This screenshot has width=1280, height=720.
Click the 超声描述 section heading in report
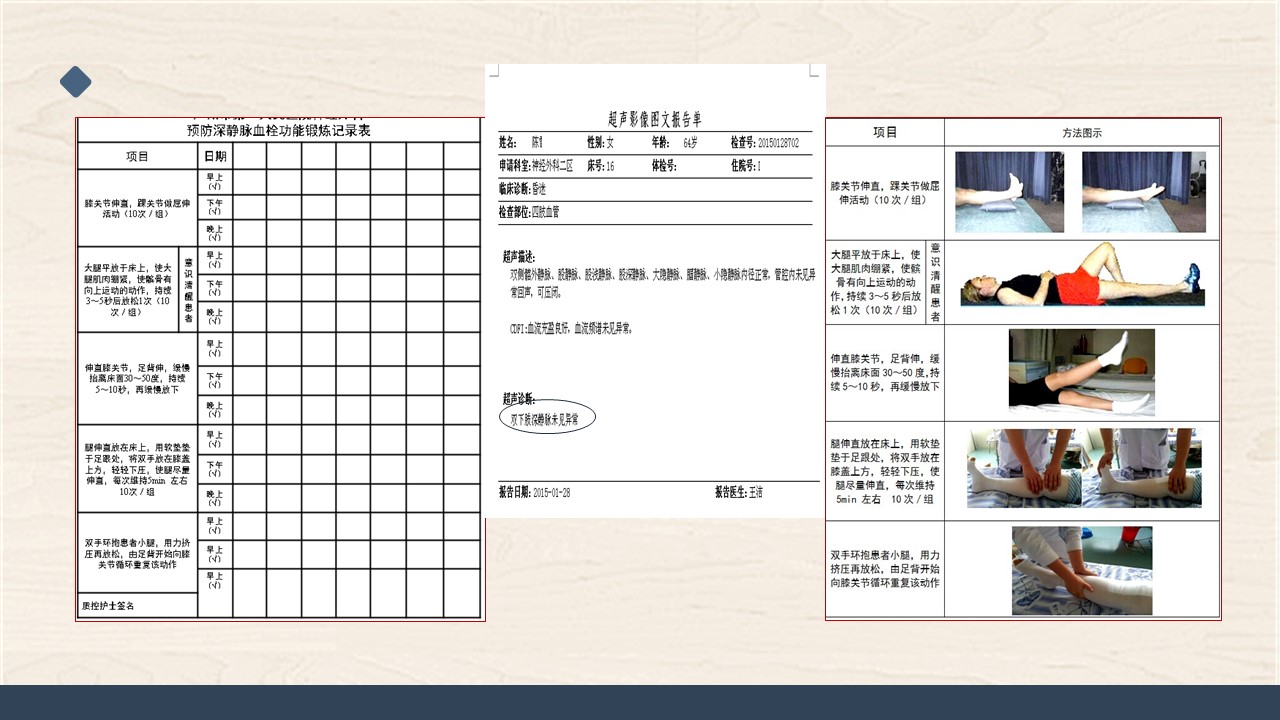point(519,257)
